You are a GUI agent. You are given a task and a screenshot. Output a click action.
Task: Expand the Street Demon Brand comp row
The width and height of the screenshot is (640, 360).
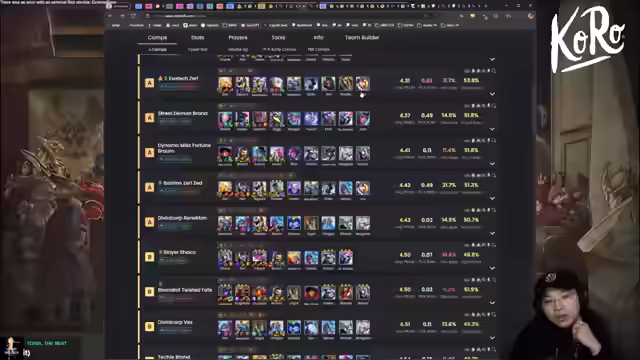click(x=492, y=129)
